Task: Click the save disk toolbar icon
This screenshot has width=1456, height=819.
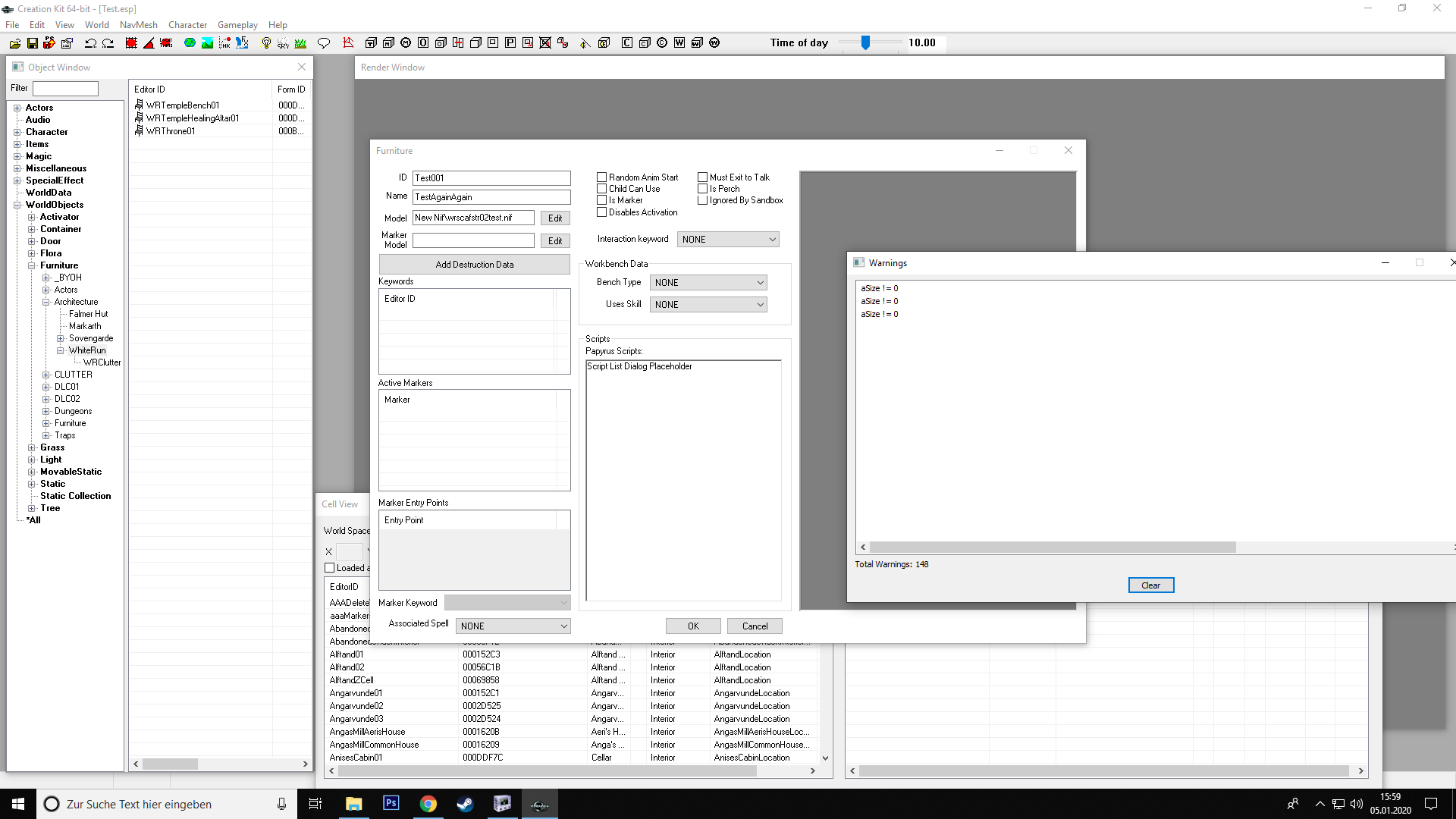Action: [x=33, y=43]
